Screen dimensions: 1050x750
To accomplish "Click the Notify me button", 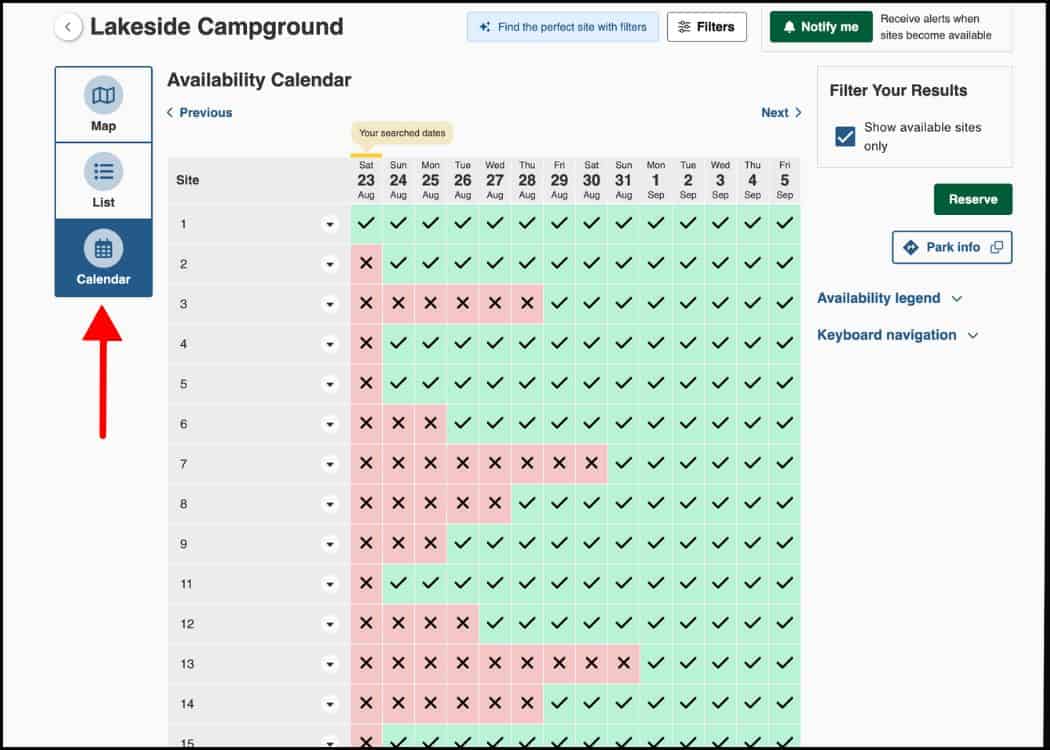I will 821,27.
